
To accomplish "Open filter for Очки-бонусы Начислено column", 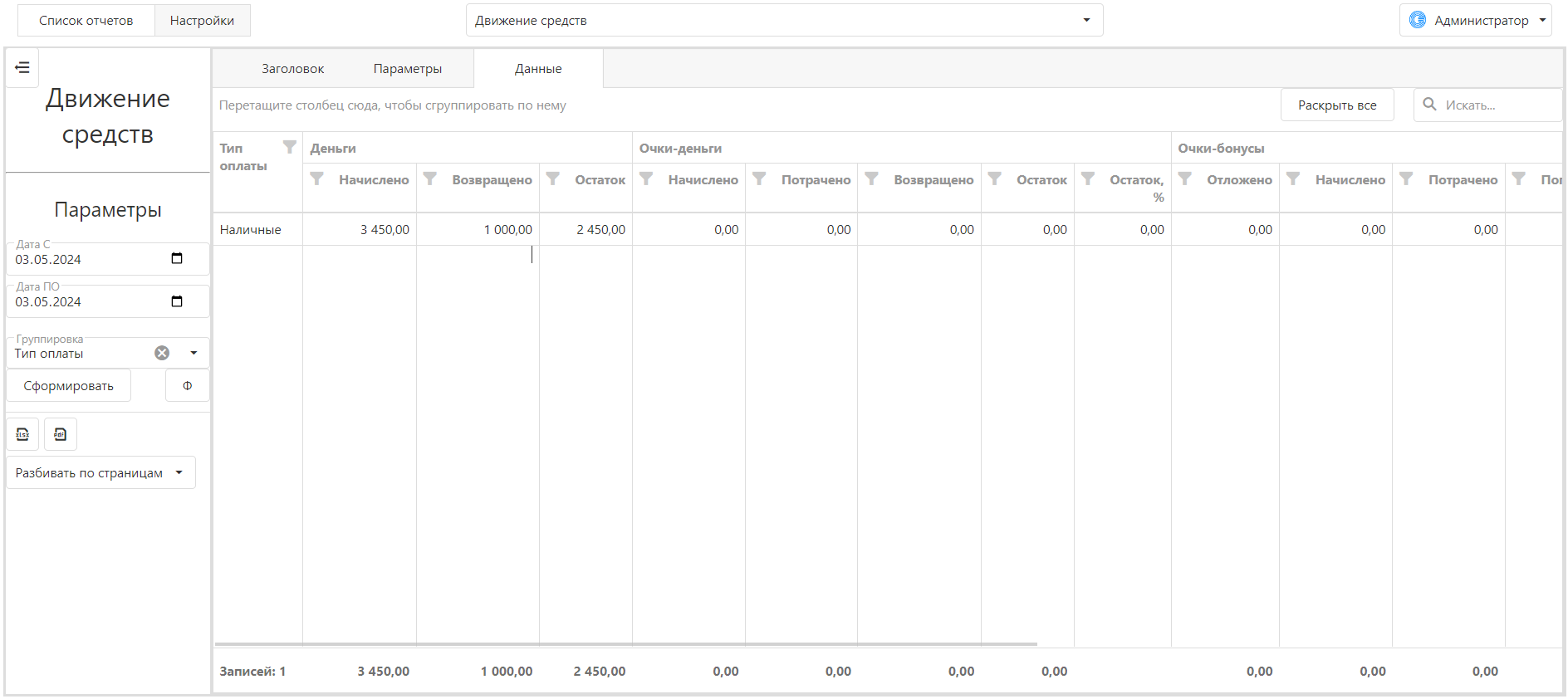I will pyautogui.click(x=1293, y=178).
